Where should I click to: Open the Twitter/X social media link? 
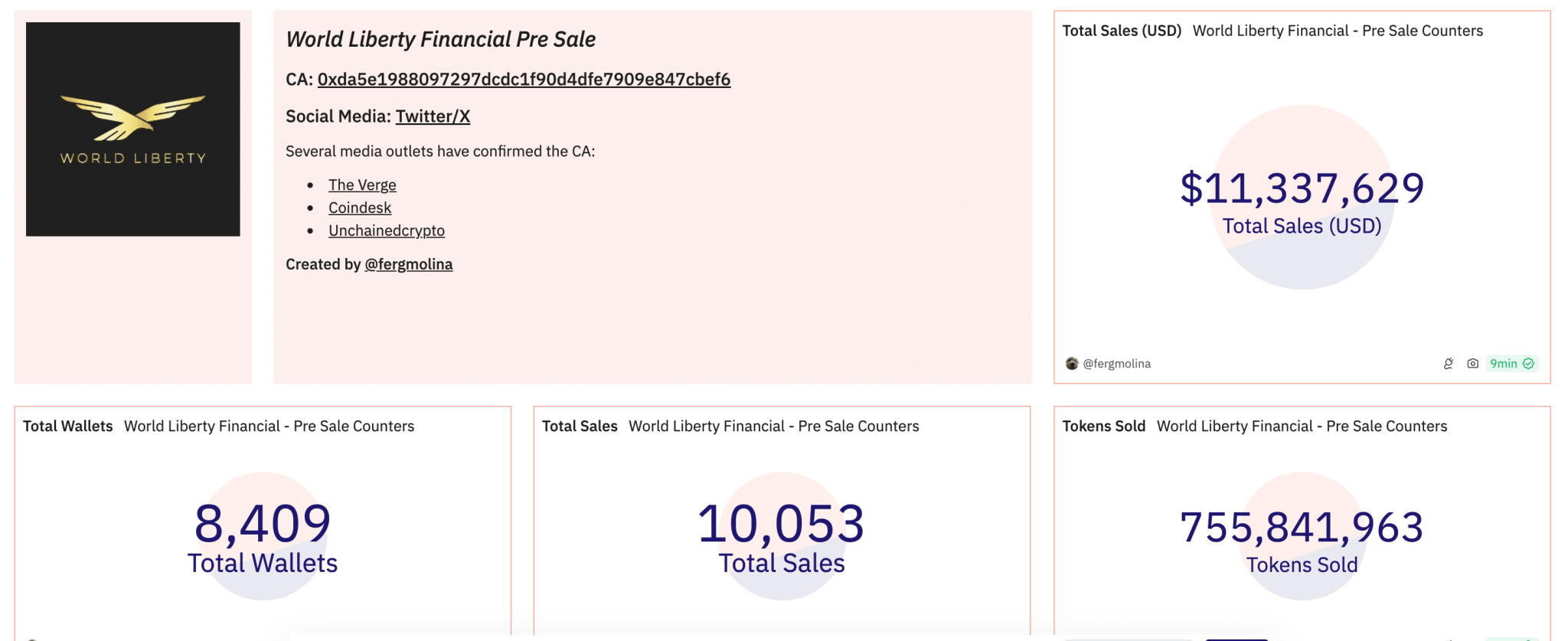[x=433, y=116]
